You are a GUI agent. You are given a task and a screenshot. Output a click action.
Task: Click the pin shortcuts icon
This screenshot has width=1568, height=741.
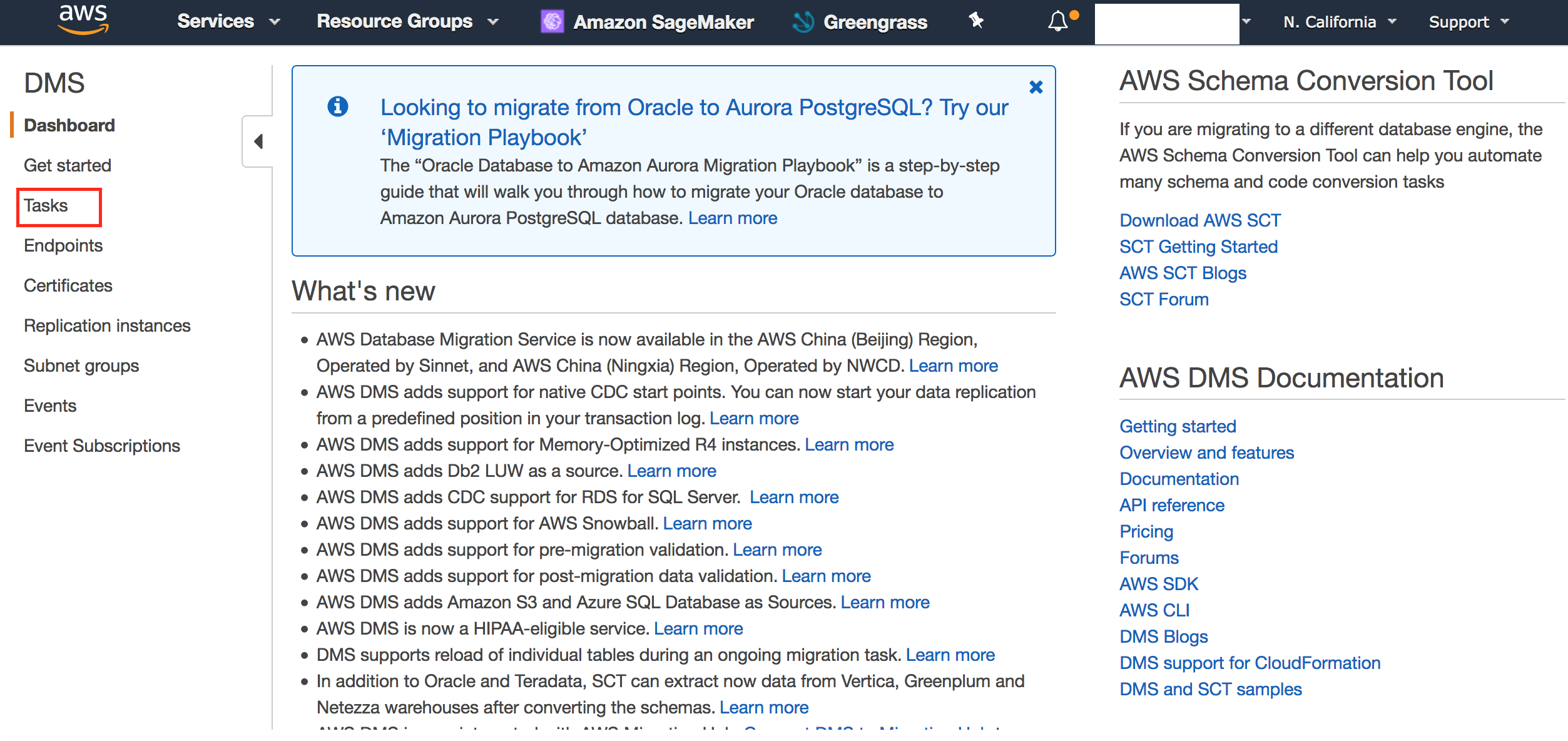click(x=976, y=21)
